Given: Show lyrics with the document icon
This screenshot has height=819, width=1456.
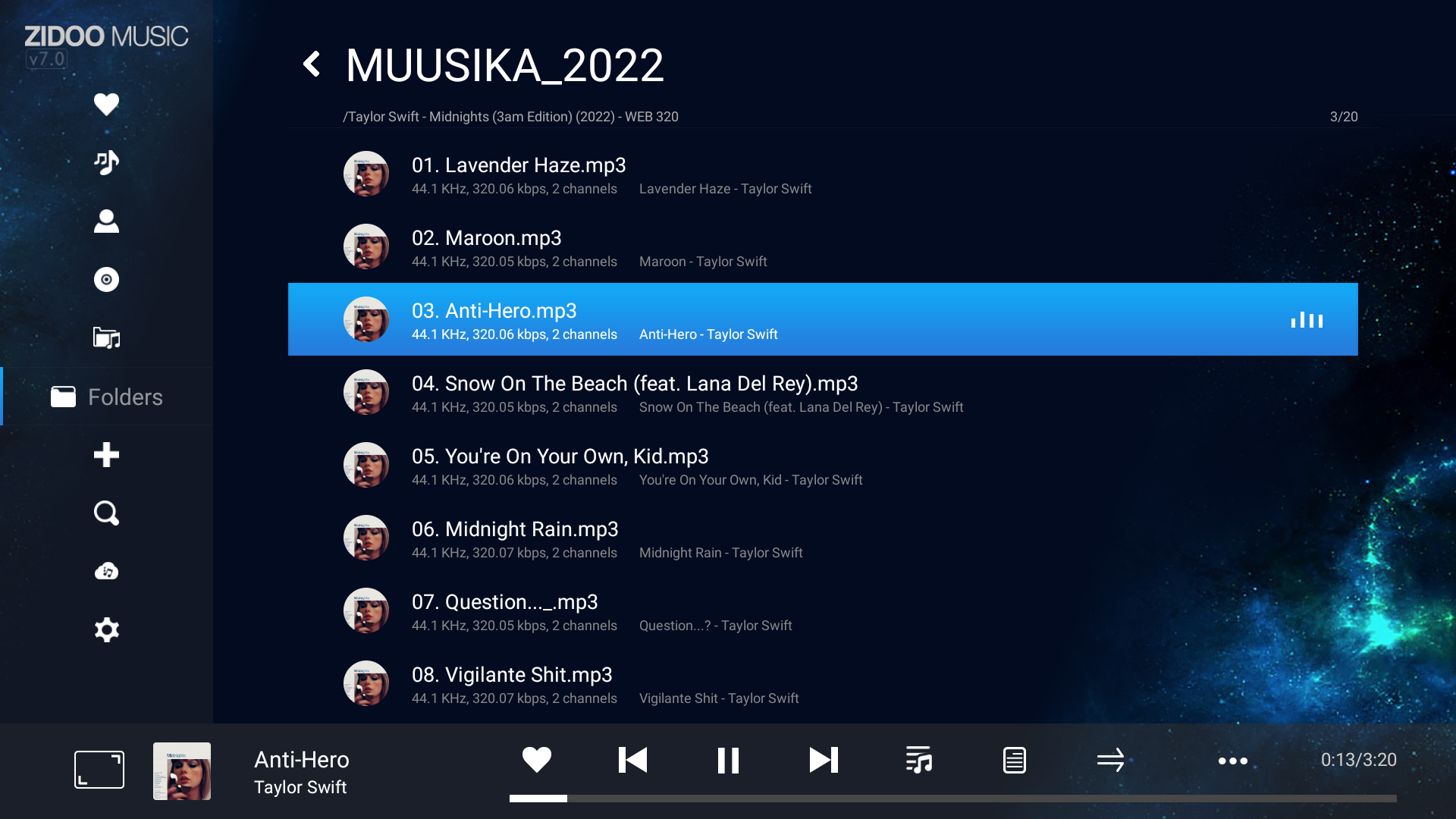Looking at the screenshot, I should [x=1015, y=760].
